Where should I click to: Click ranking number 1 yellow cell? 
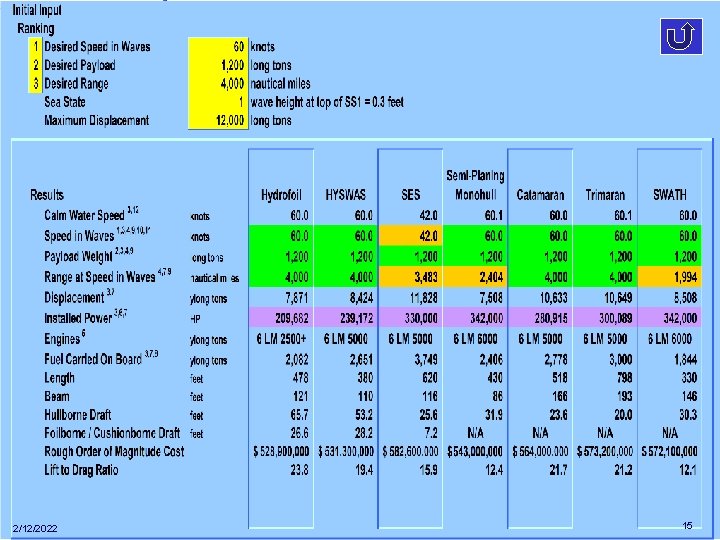click(x=35, y=46)
